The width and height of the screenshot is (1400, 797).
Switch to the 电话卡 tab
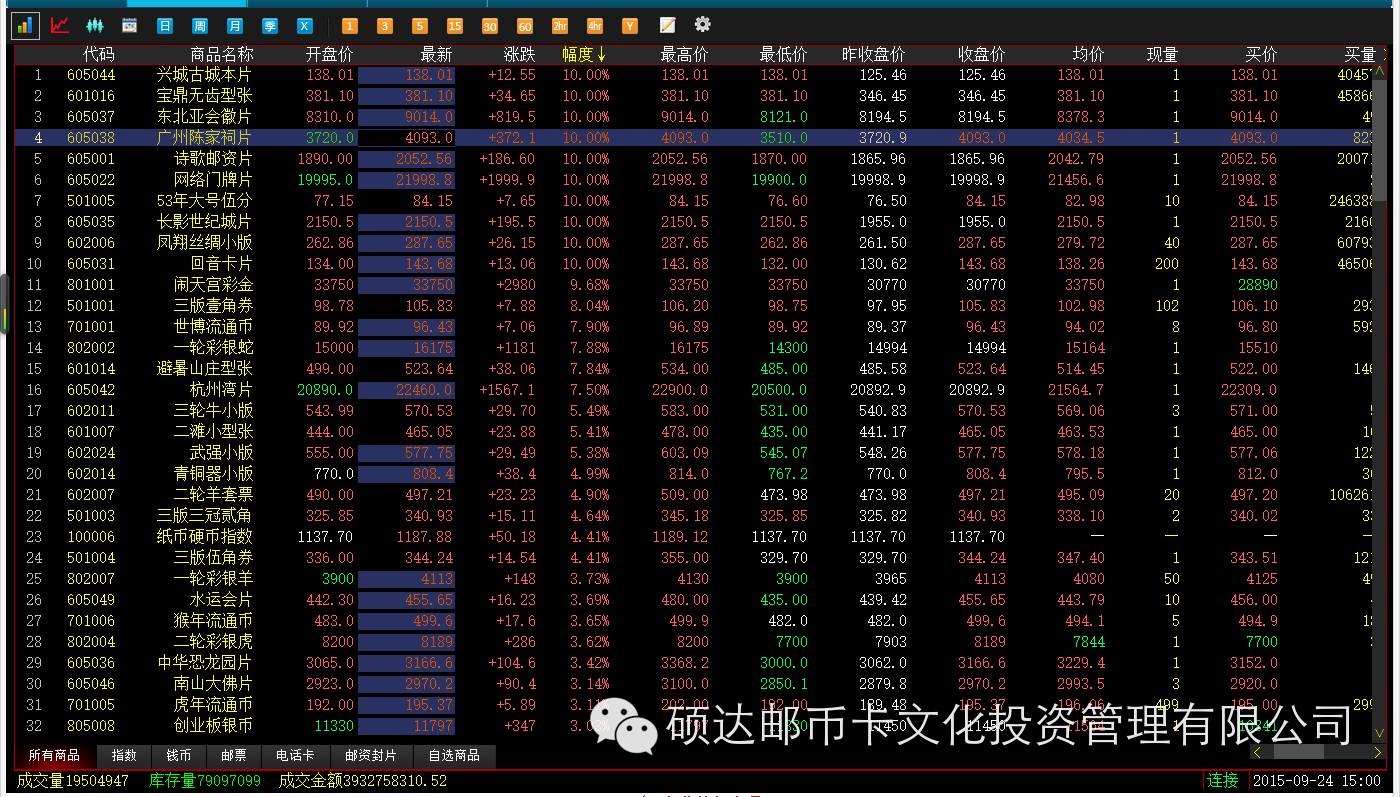pyautogui.click(x=295, y=756)
